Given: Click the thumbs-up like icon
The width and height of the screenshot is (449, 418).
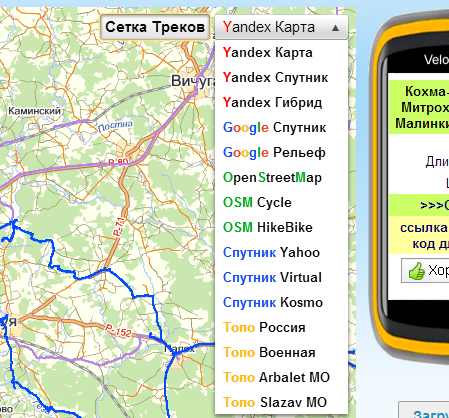Looking at the screenshot, I should pos(417,271).
